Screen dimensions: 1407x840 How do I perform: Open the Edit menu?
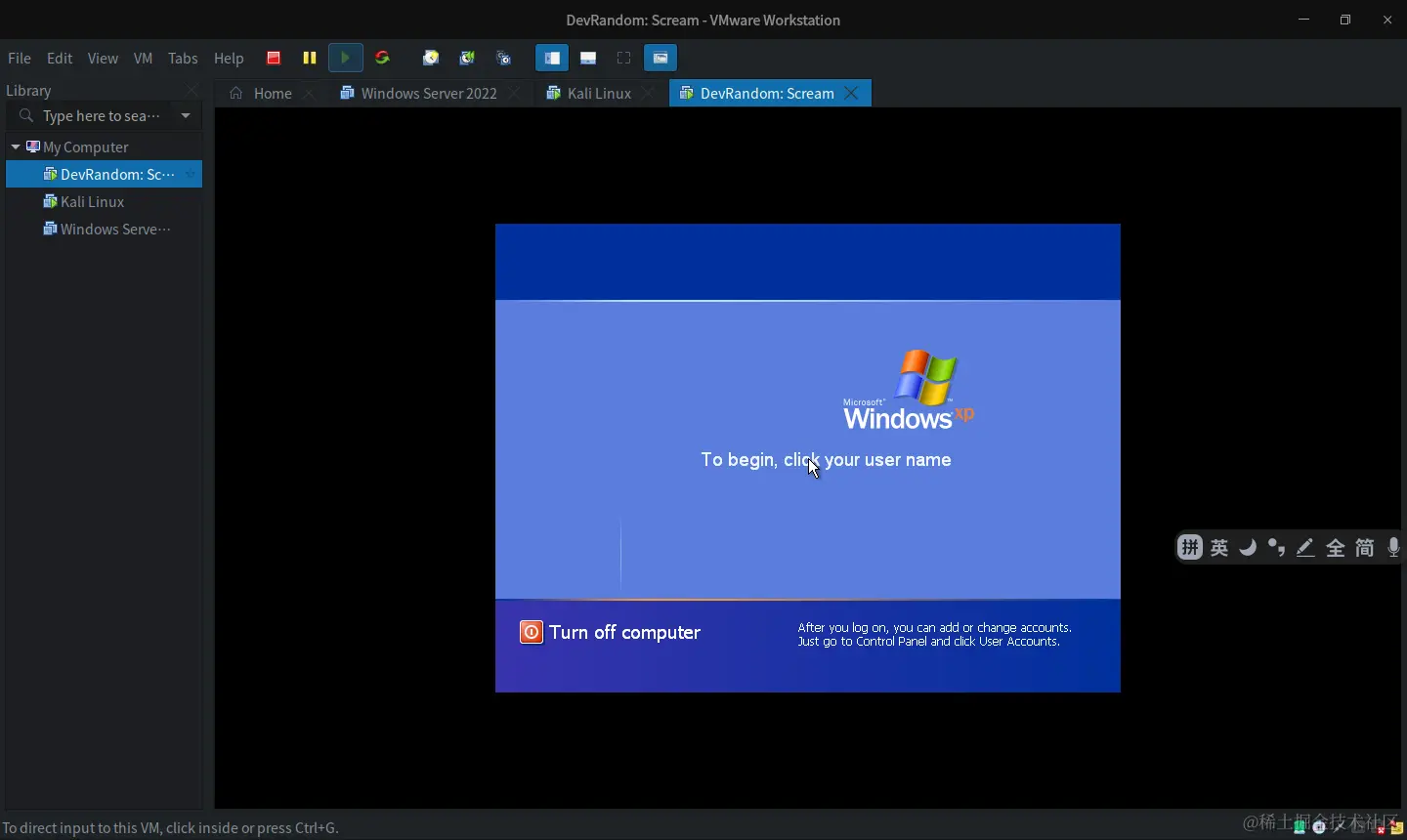[60, 59]
